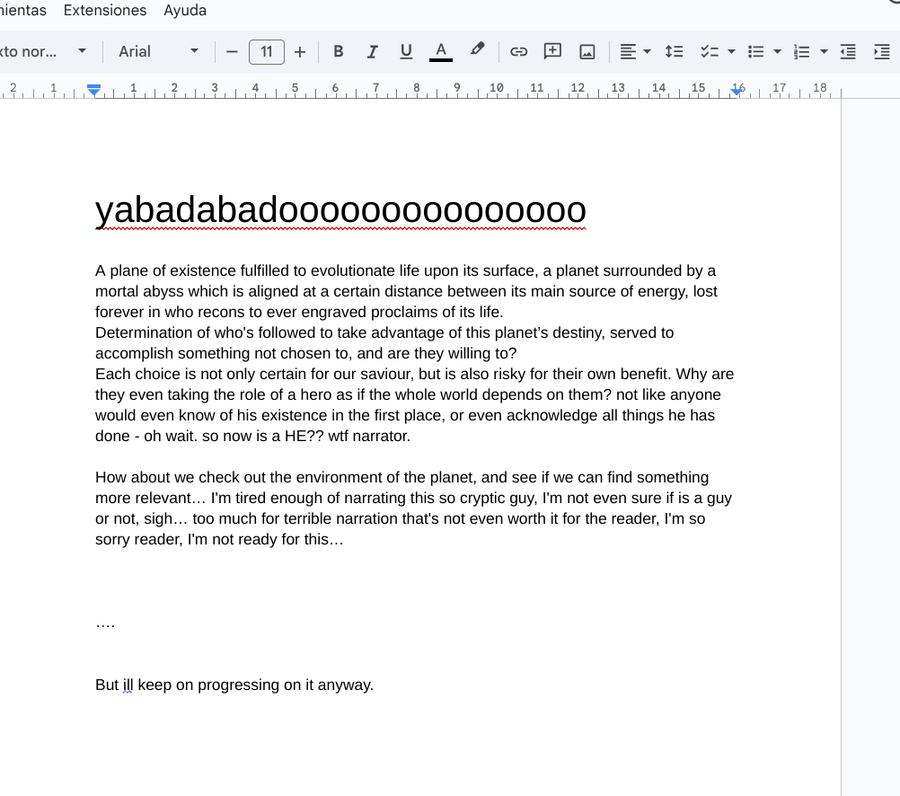Expand the checklist style dropdown arrow

tap(731, 52)
